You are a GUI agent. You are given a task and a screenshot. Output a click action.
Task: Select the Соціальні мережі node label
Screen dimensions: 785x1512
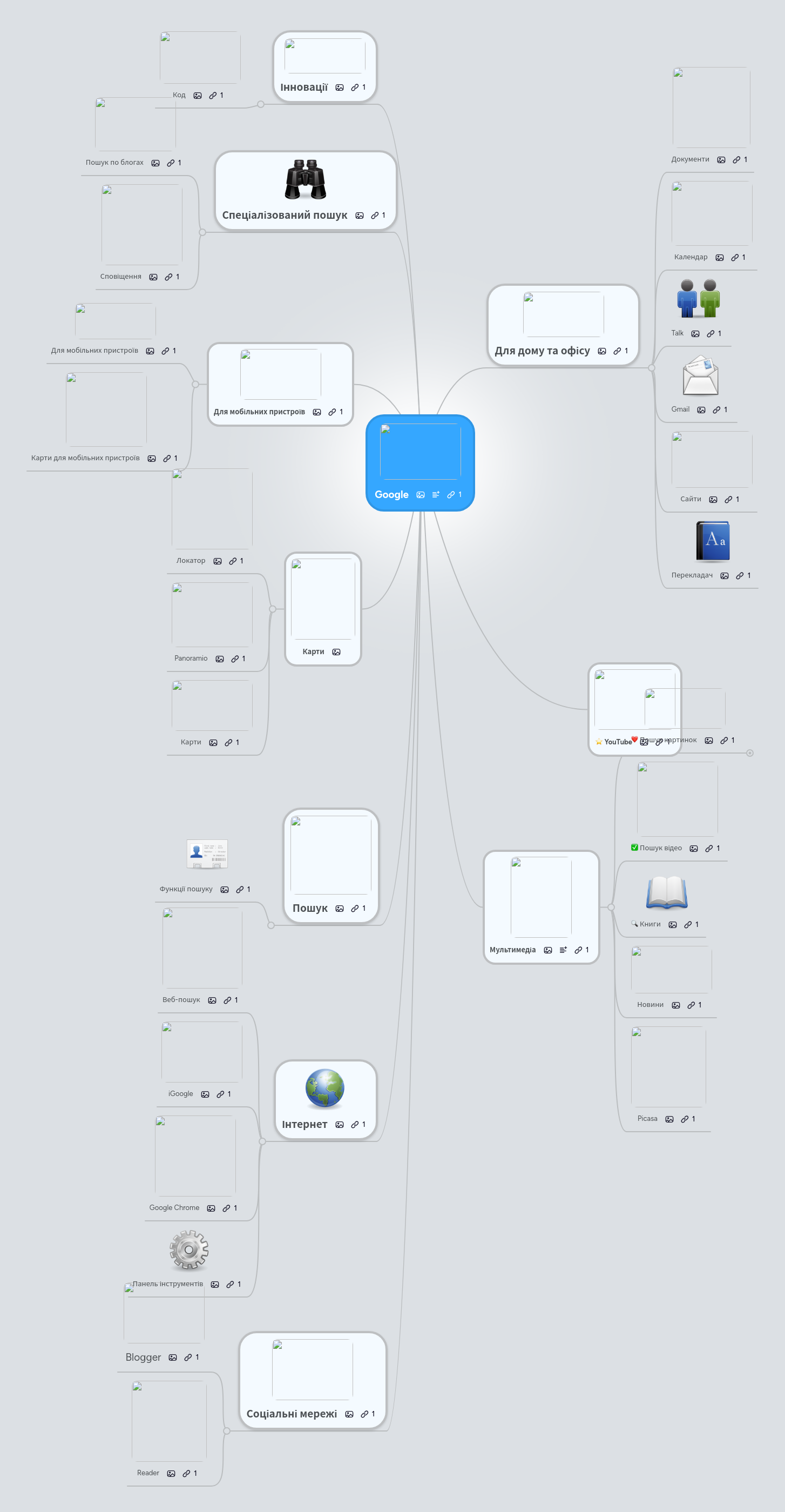click(292, 1414)
